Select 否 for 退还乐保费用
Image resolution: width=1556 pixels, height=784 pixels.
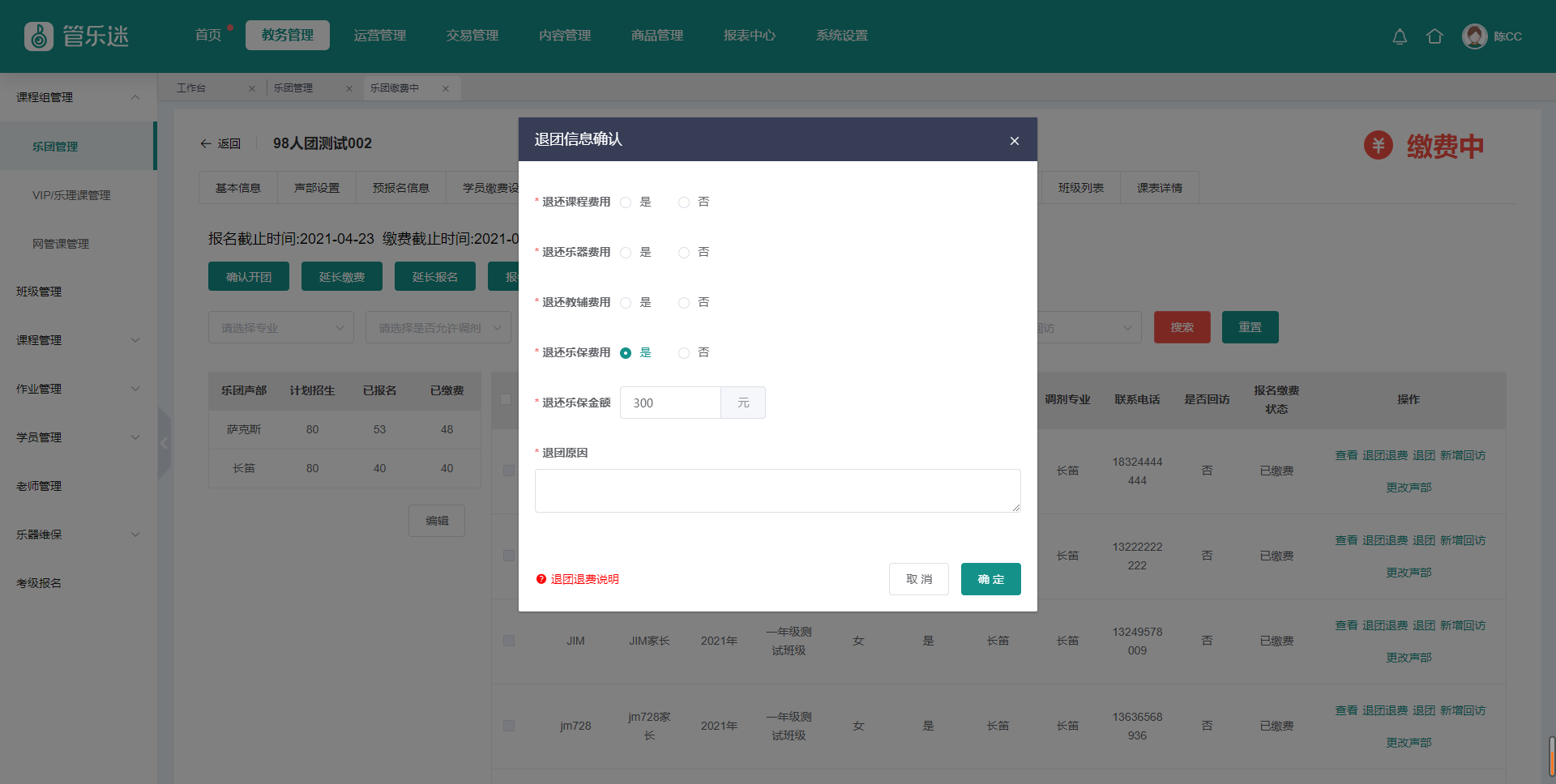click(684, 353)
